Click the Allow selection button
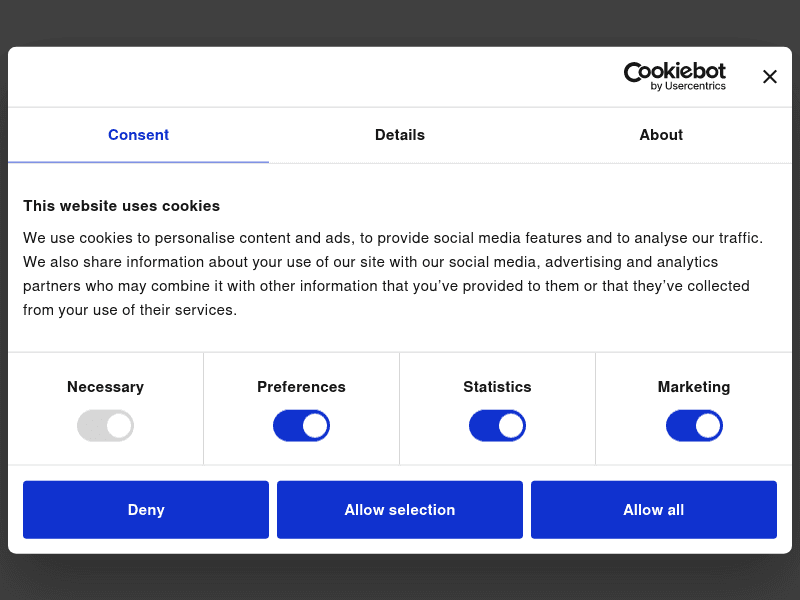 click(x=400, y=510)
